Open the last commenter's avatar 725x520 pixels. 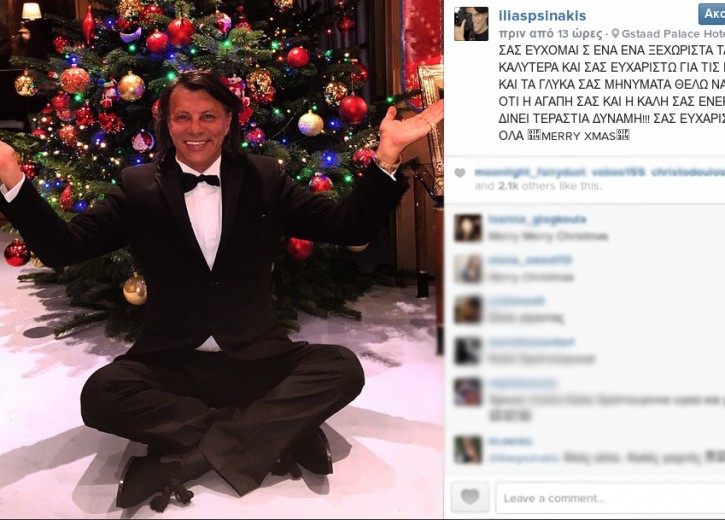468,449
